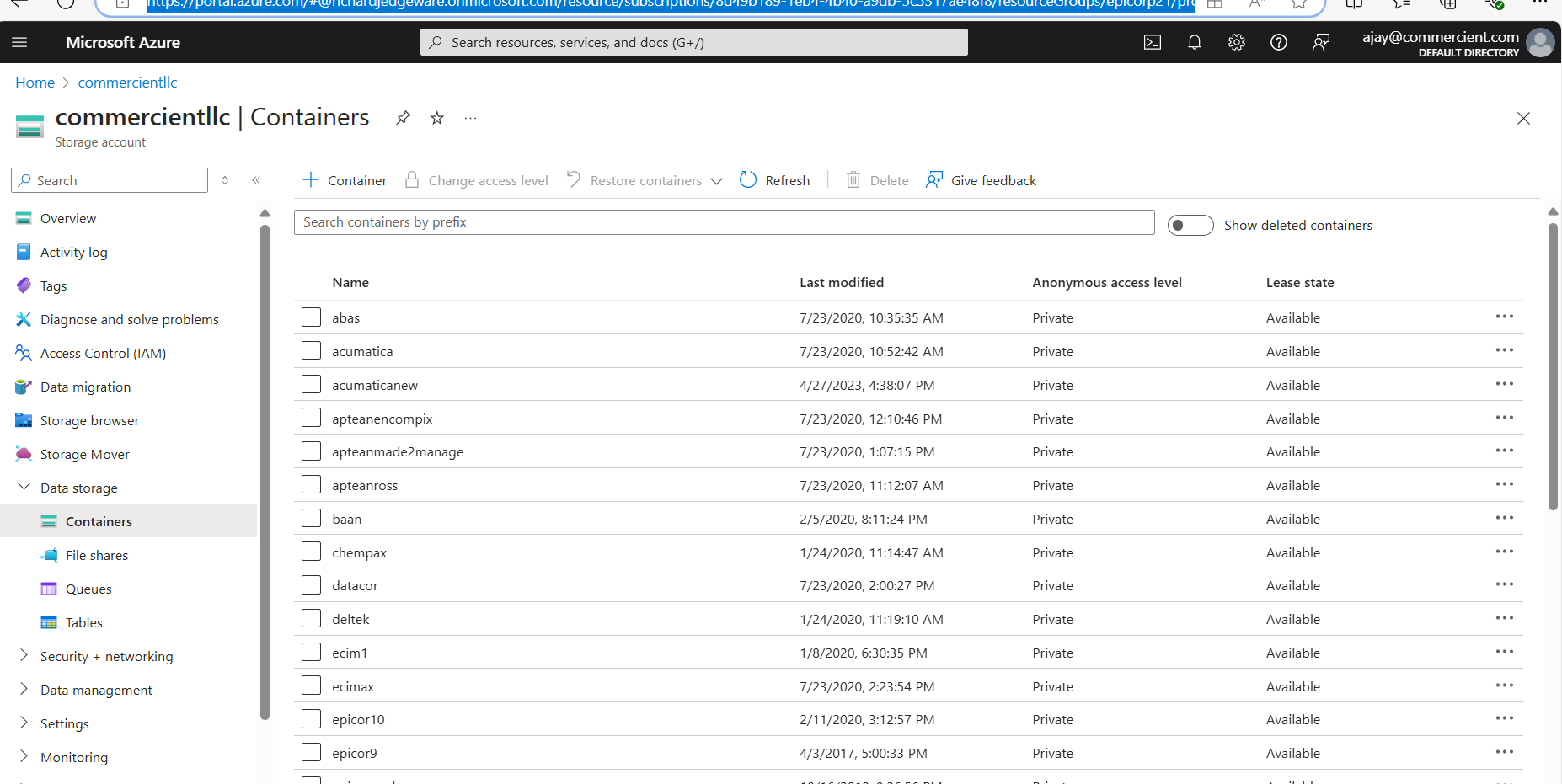Pin the Containers blade to dashboard
Viewport: 1562px width, 784px height.
tap(404, 118)
